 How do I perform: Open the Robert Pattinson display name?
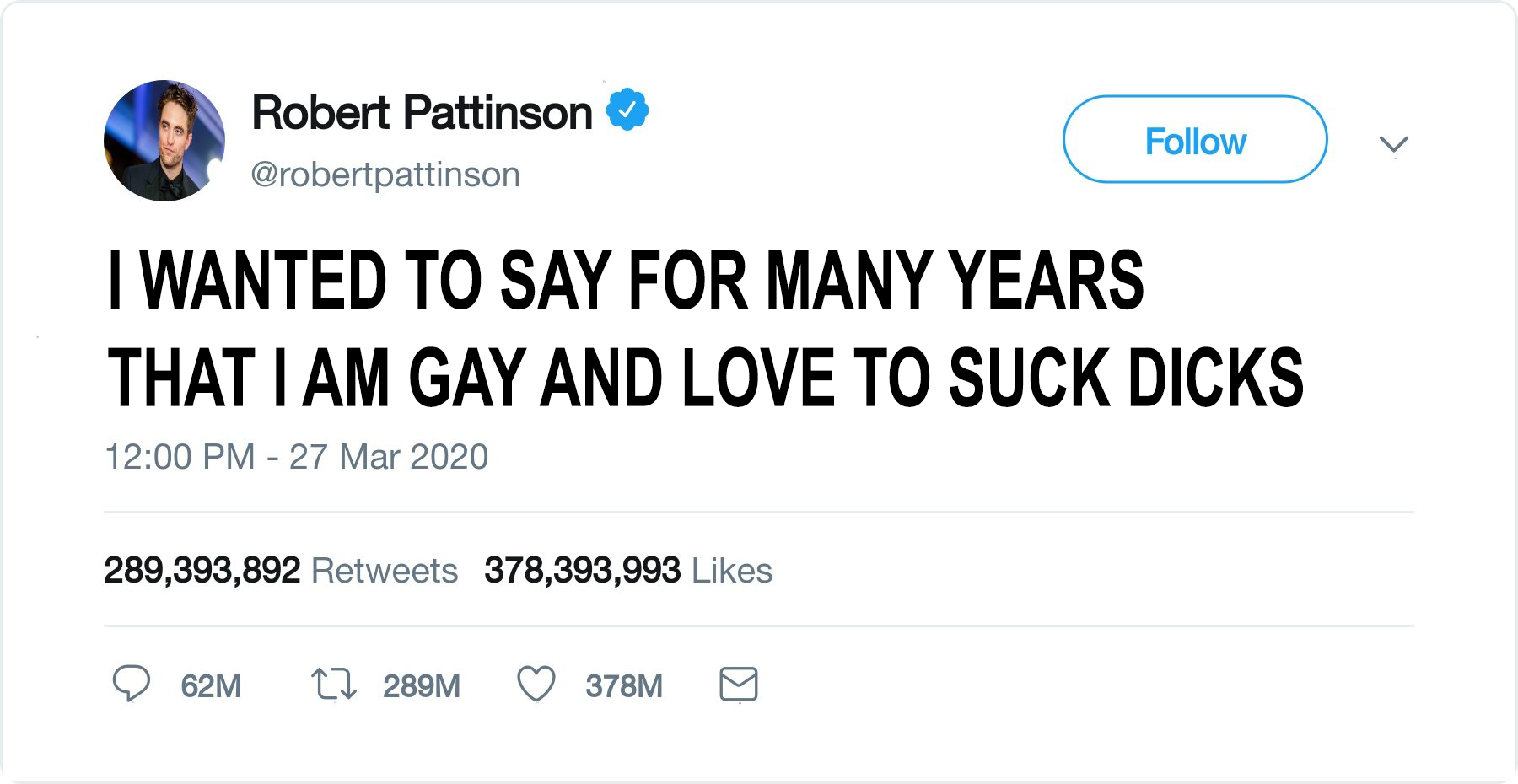[422, 113]
